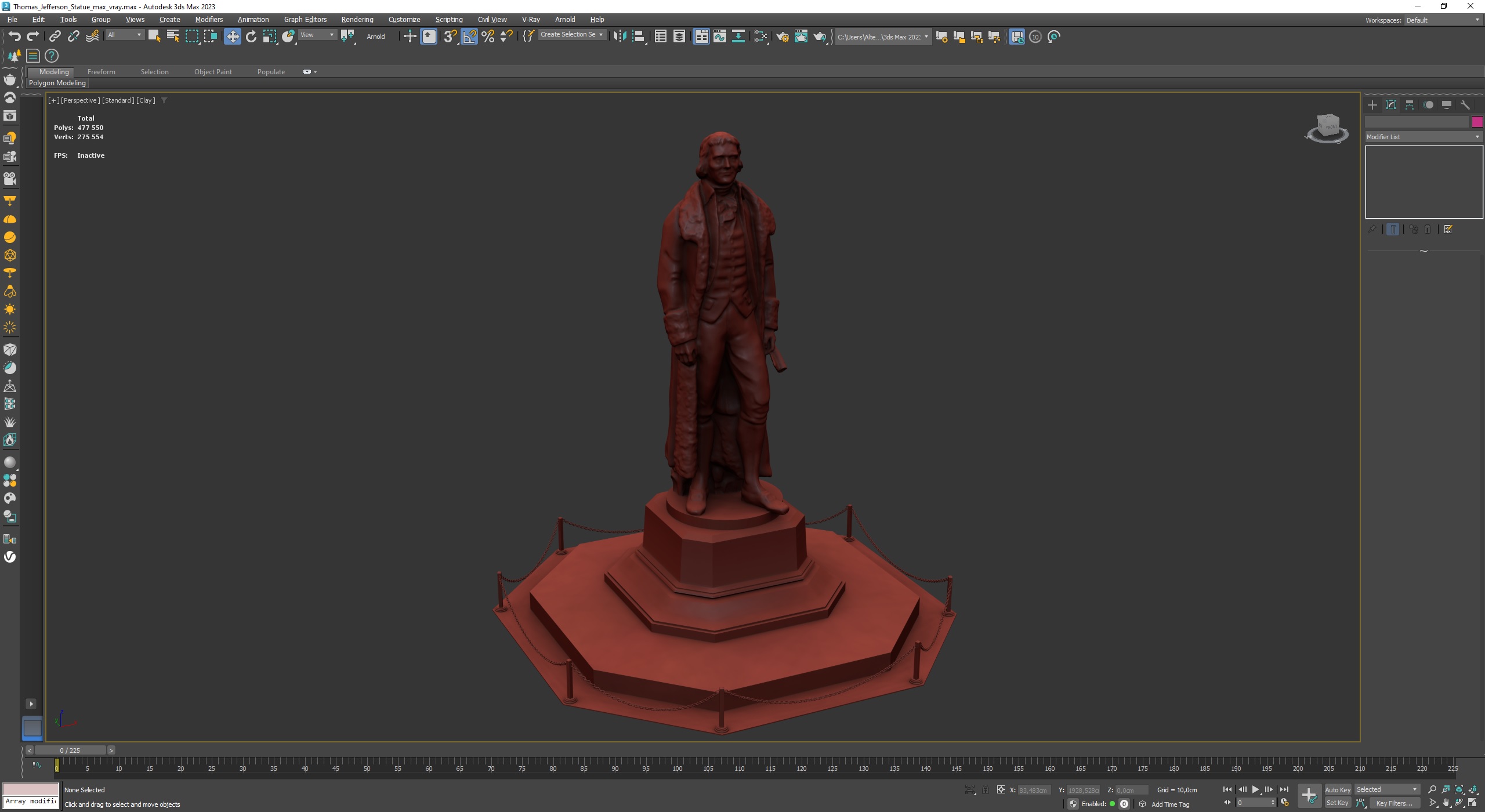Open the Modifier List dropdown
Image resolution: width=1485 pixels, height=812 pixels.
click(x=1423, y=137)
